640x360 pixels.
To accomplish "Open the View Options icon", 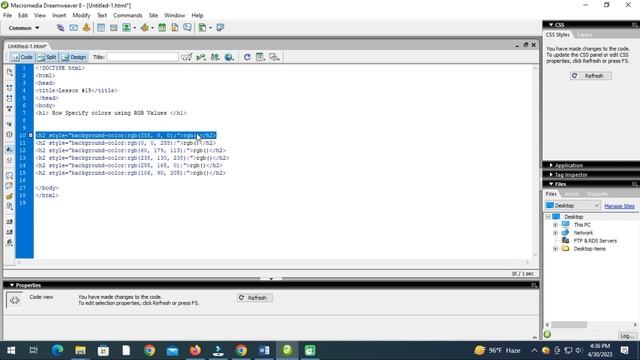I will click(260, 57).
